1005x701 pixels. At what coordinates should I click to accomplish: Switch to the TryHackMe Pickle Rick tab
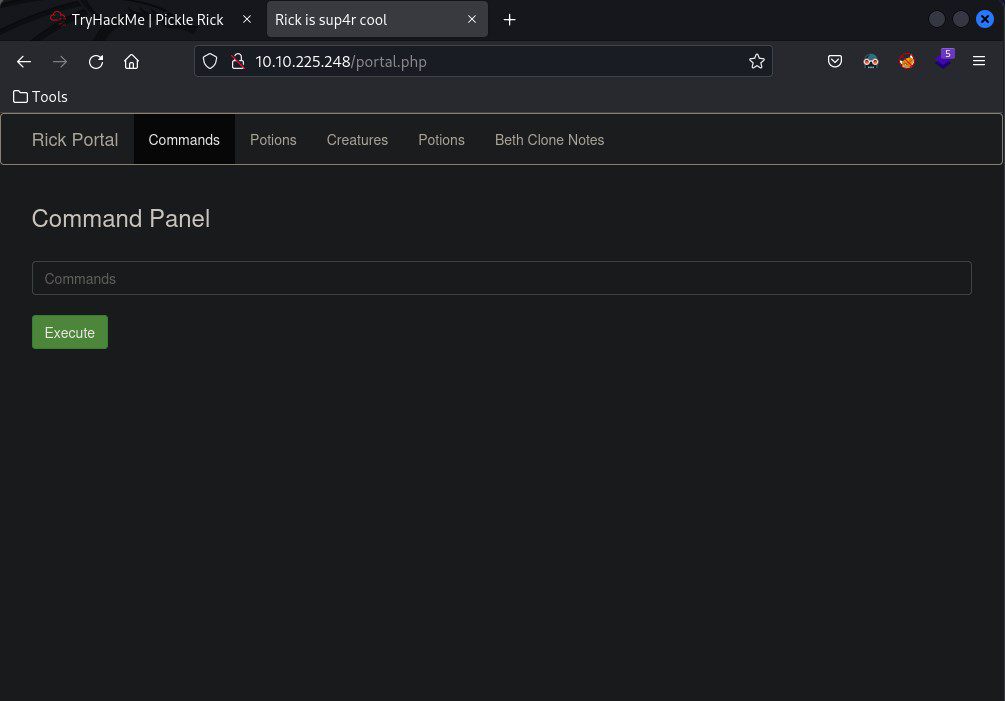[x=147, y=20]
